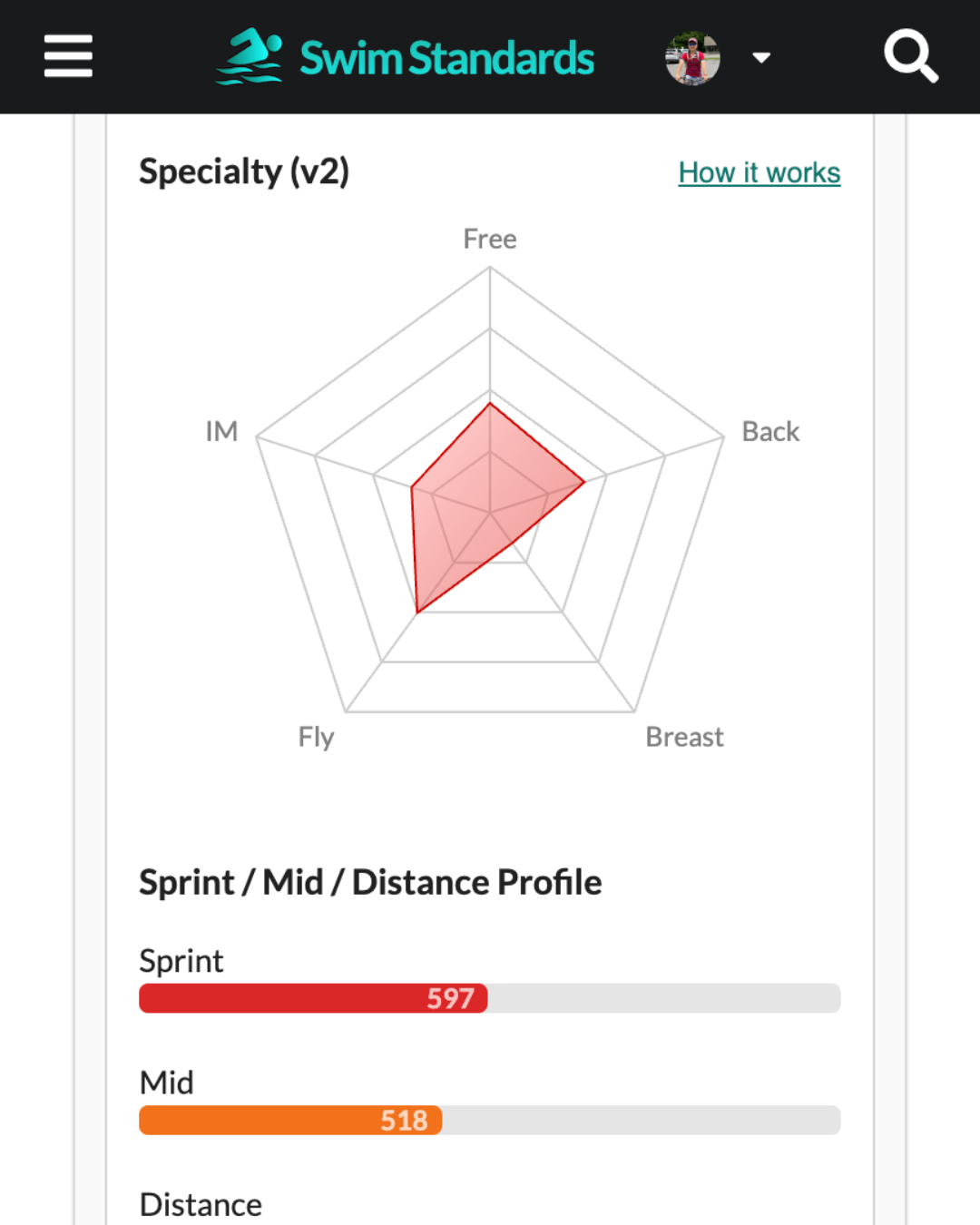Select the Fly axis label on radar chart
The image size is (980, 1225).
pyautogui.click(x=316, y=737)
